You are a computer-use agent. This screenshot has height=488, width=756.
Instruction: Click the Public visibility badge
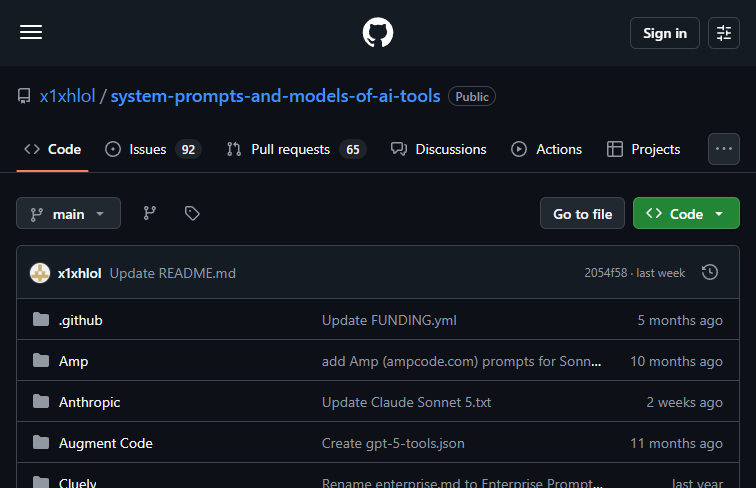coord(472,96)
